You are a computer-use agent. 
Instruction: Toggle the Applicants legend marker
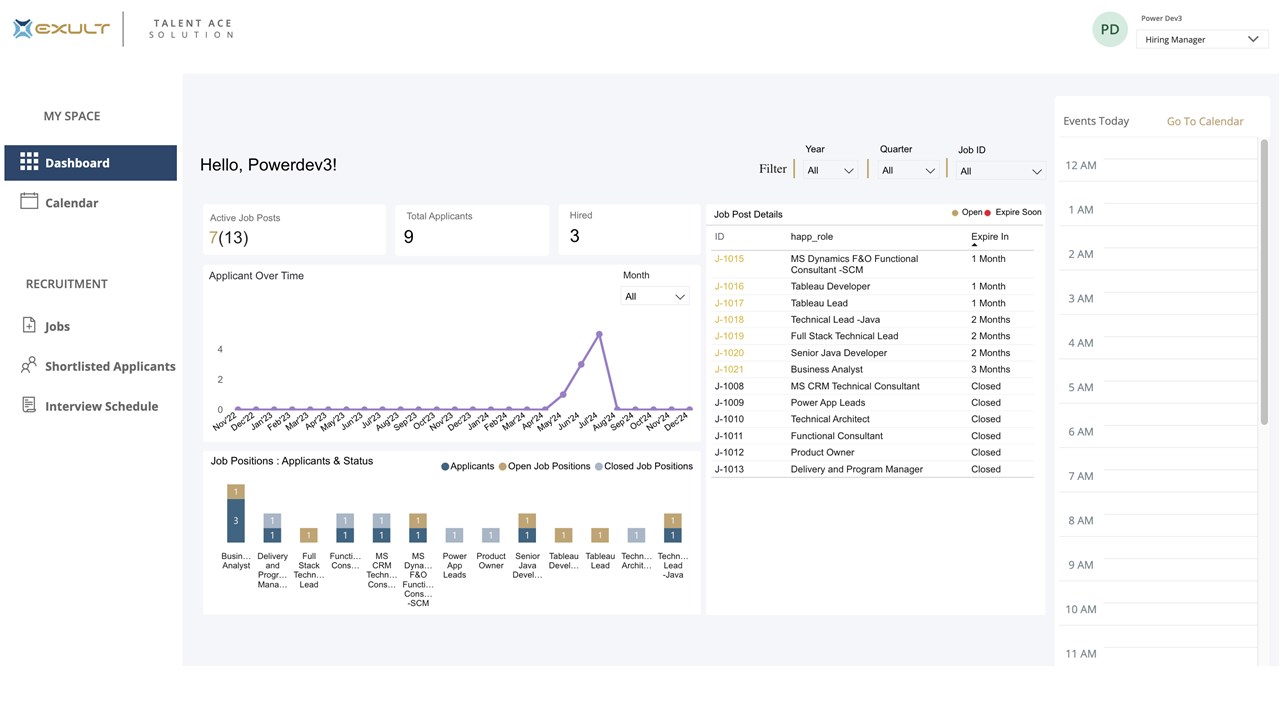(x=445, y=466)
